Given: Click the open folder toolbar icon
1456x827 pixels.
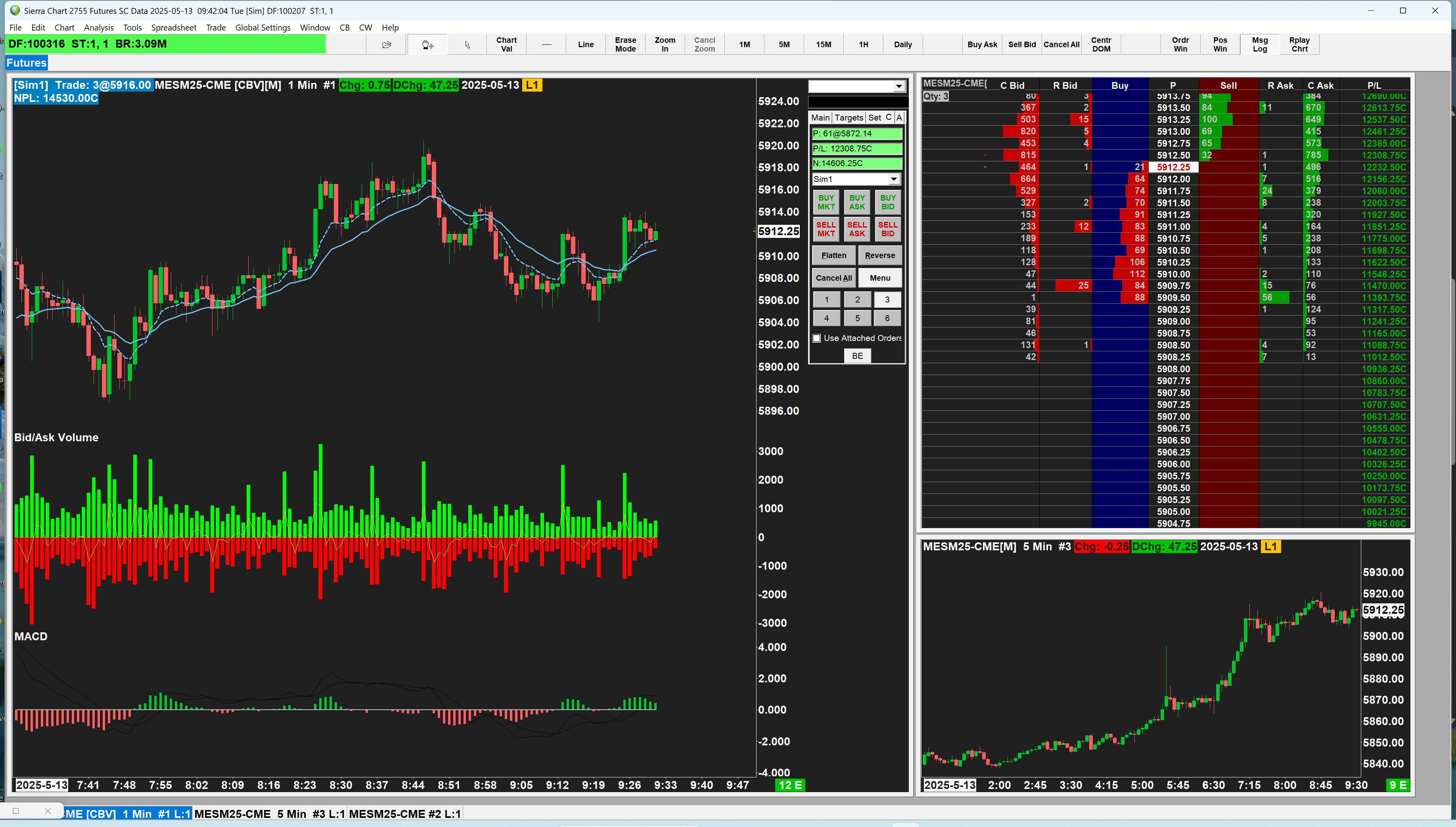Looking at the screenshot, I should coord(387,44).
